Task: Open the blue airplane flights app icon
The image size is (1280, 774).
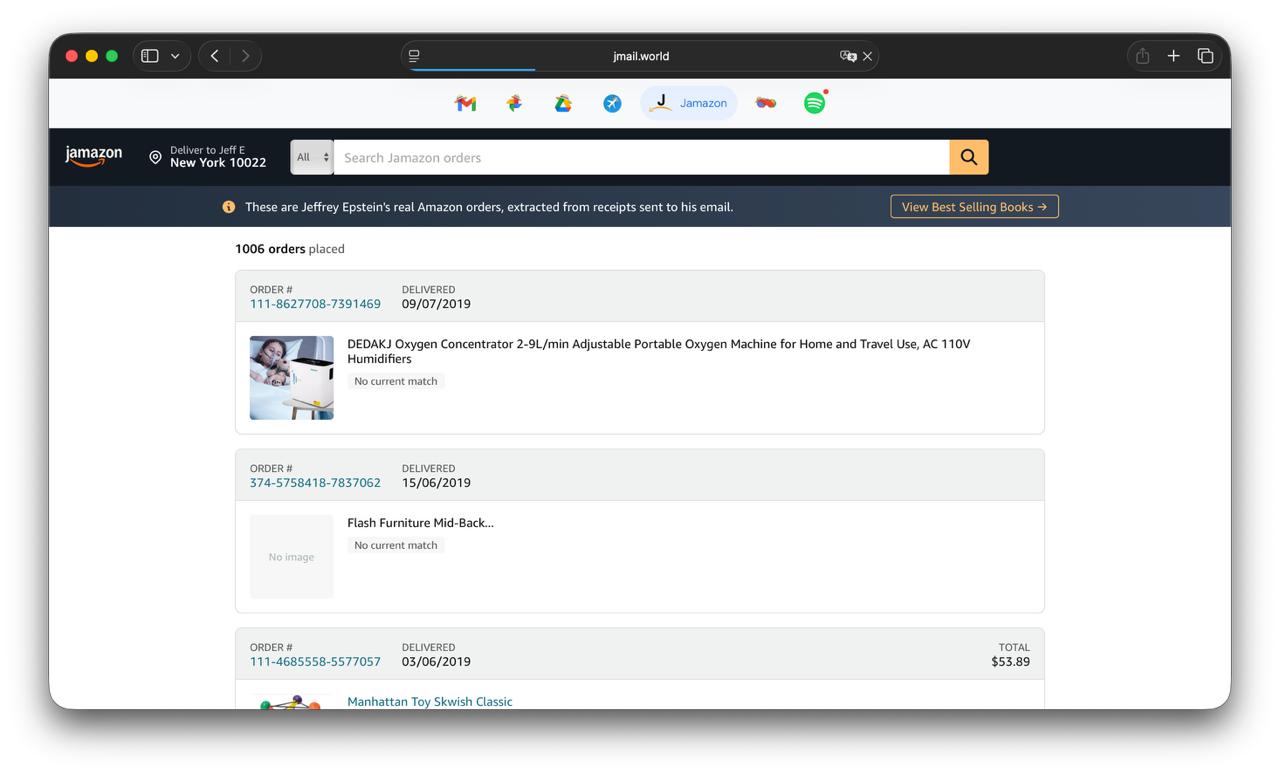Action: coord(612,103)
